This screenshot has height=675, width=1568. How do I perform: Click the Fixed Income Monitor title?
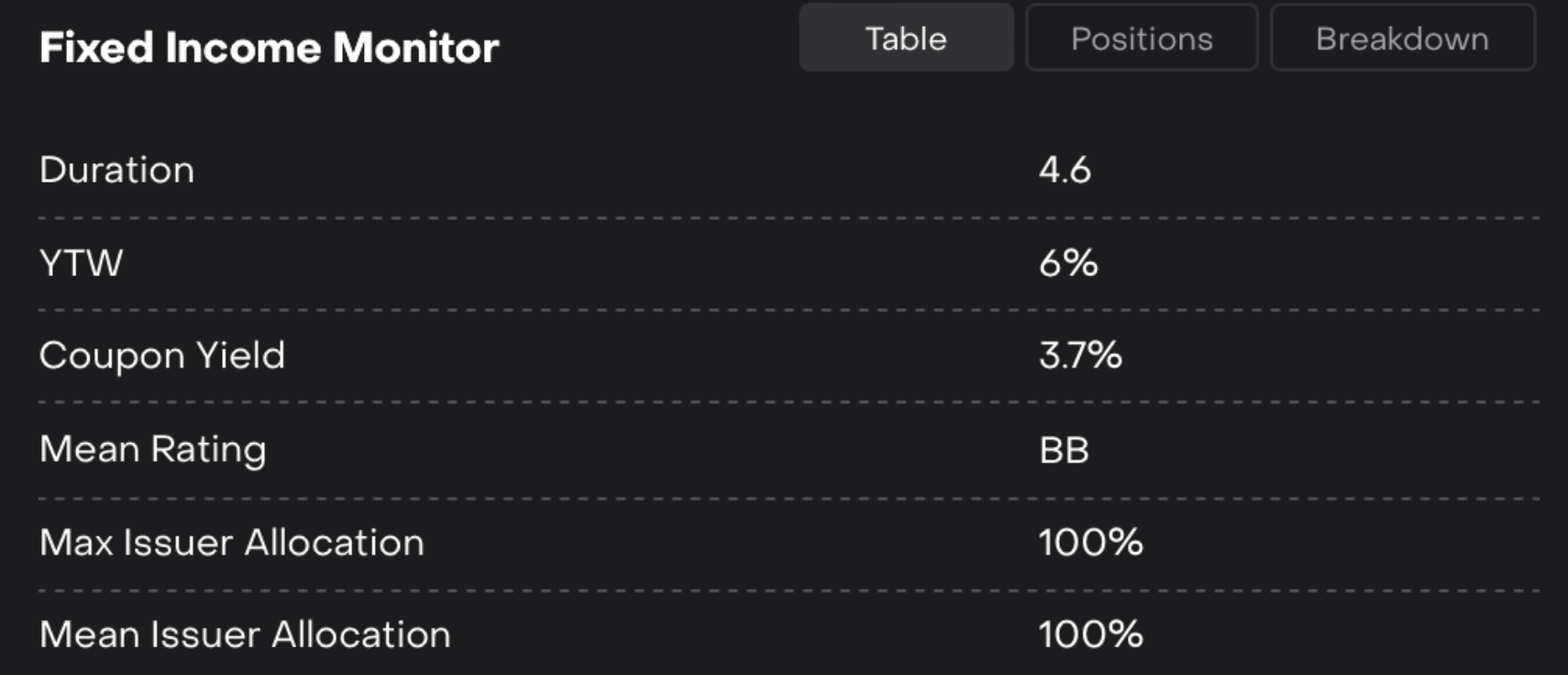(270, 48)
